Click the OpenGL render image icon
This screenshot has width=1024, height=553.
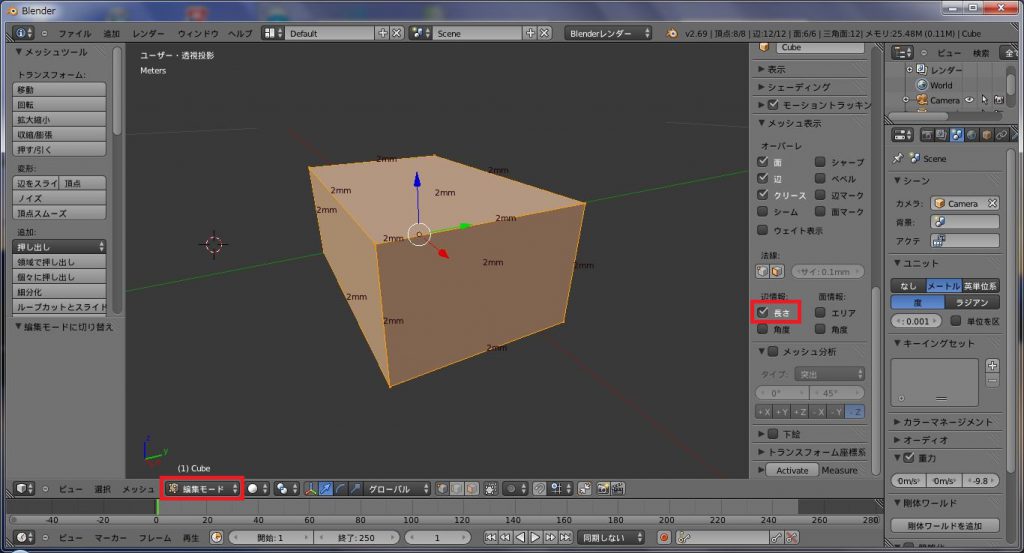click(603, 488)
